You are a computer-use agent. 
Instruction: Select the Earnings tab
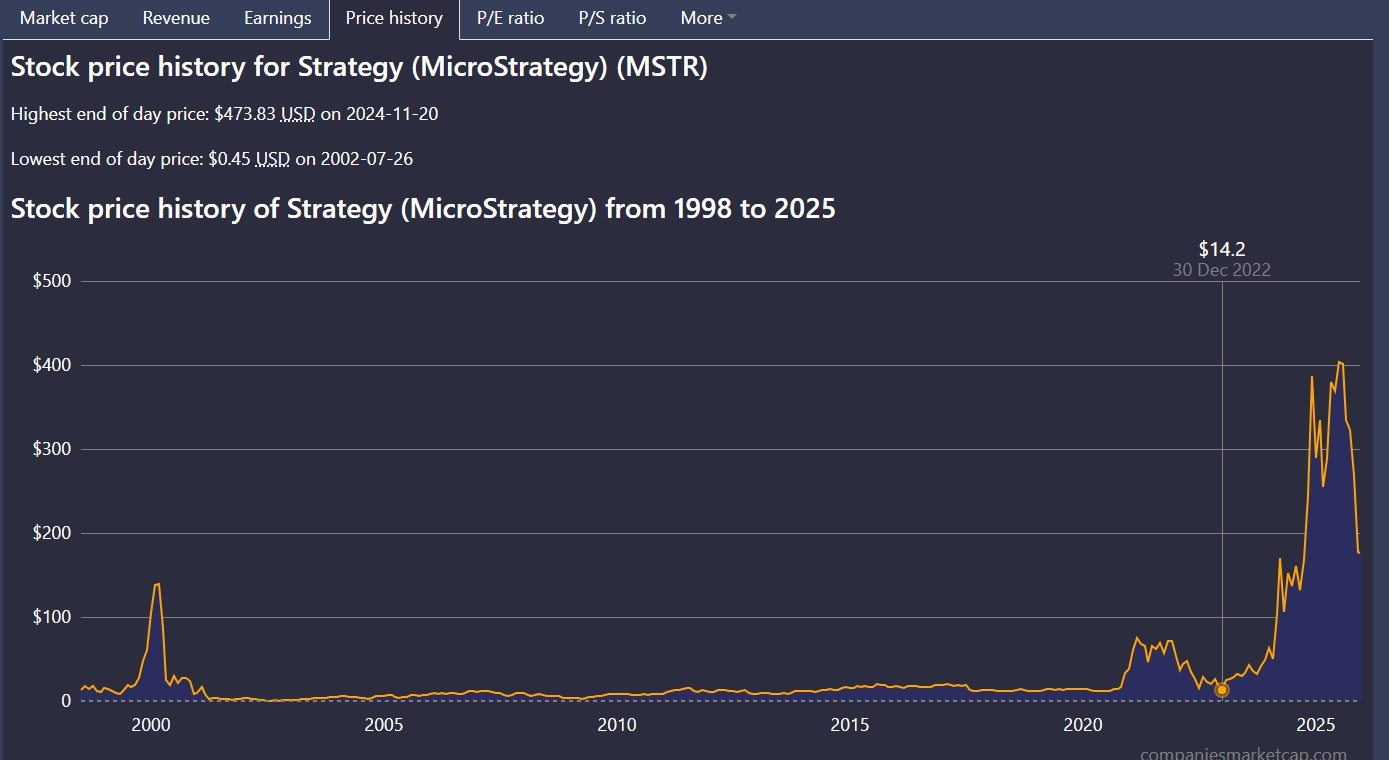click(x=278, y=18)
